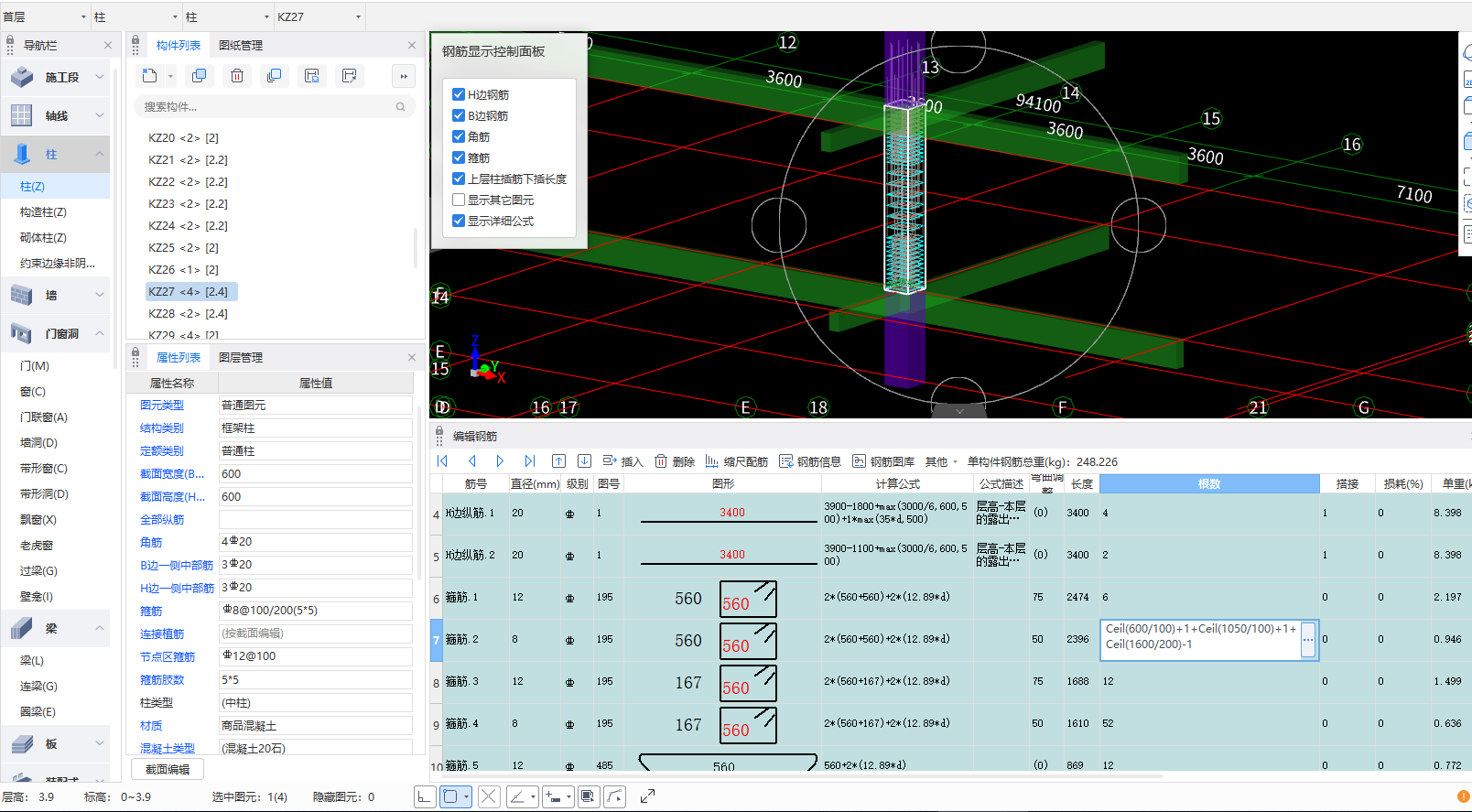Open the add-offset dropdown in status bar
1472x812 pixels.
568,796
